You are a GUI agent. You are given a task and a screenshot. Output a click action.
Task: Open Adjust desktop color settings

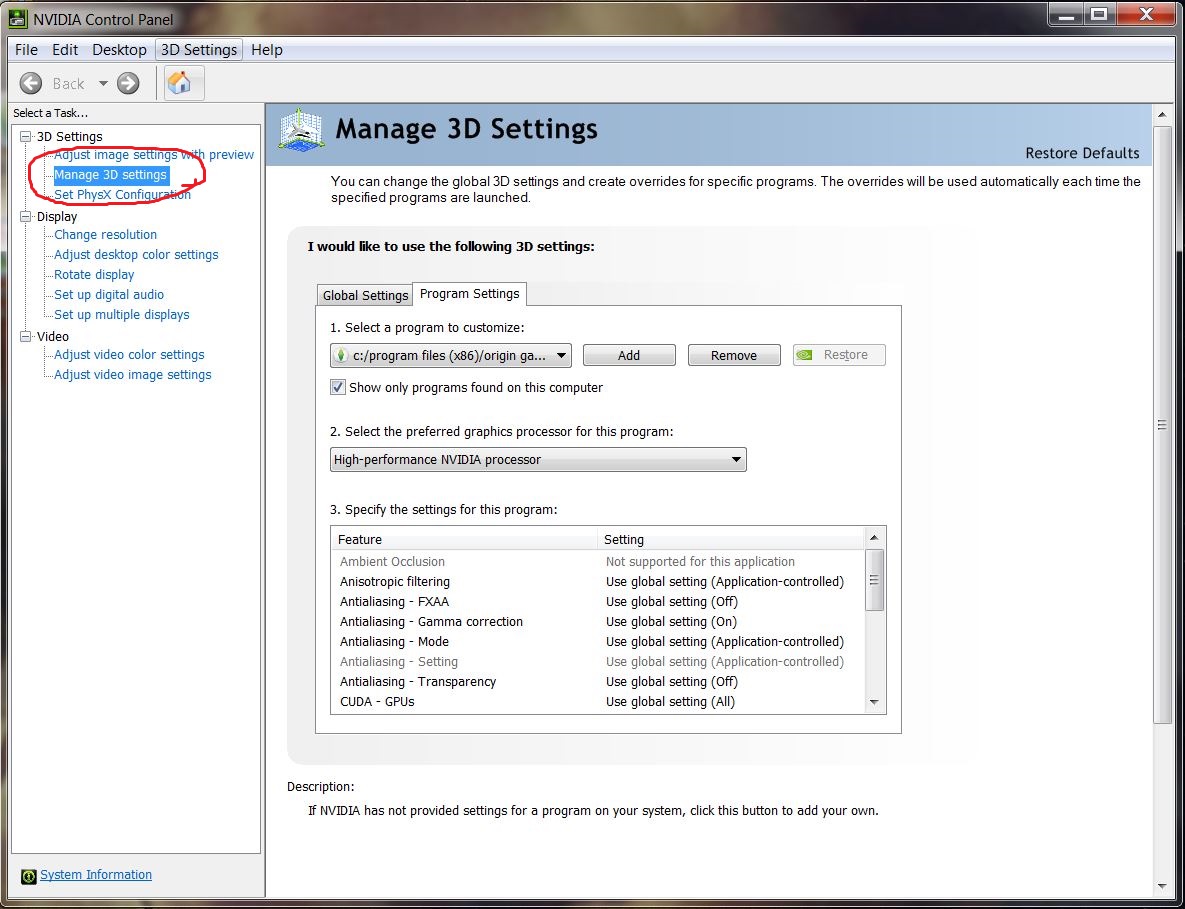pos(136,255)
